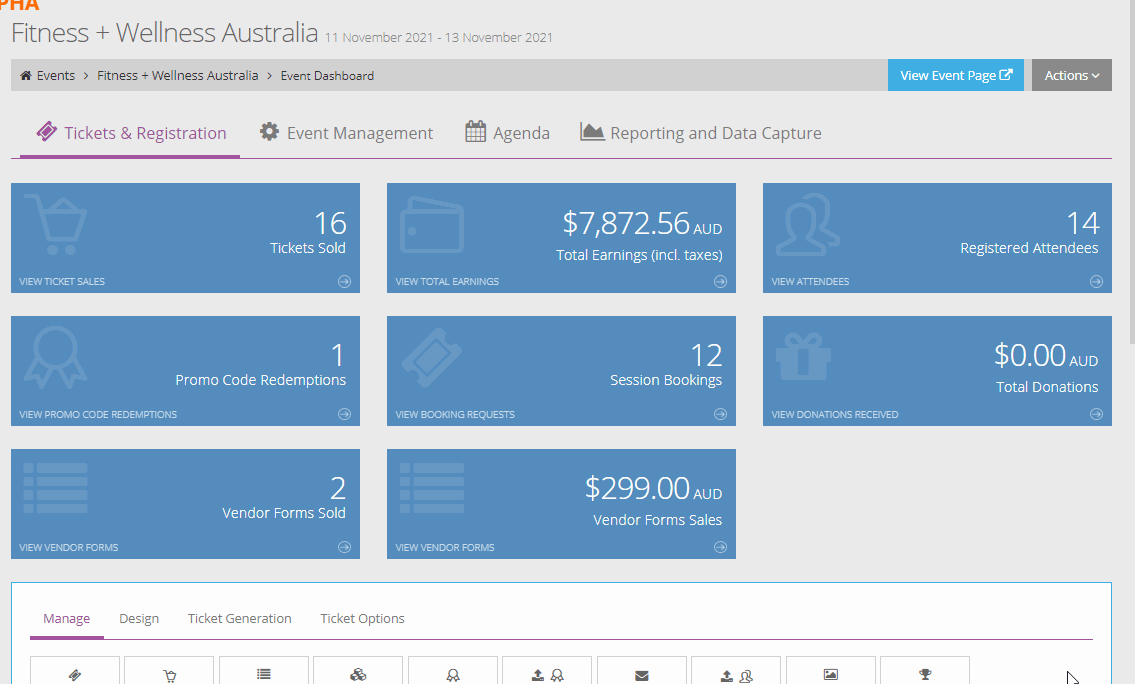
Task: Click the cubes icon button under Manage
Action: [358, 671]
